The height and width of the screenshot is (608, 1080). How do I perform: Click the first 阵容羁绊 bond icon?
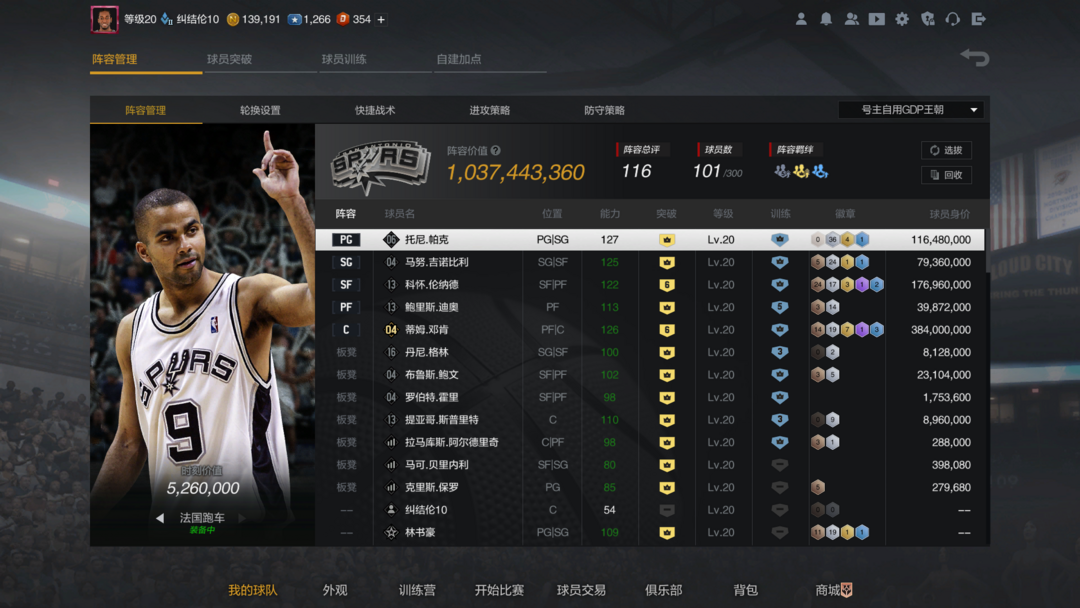(781, 171)
